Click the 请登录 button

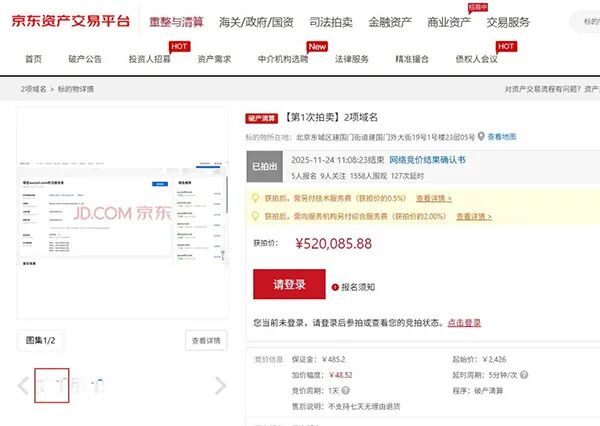289,284
